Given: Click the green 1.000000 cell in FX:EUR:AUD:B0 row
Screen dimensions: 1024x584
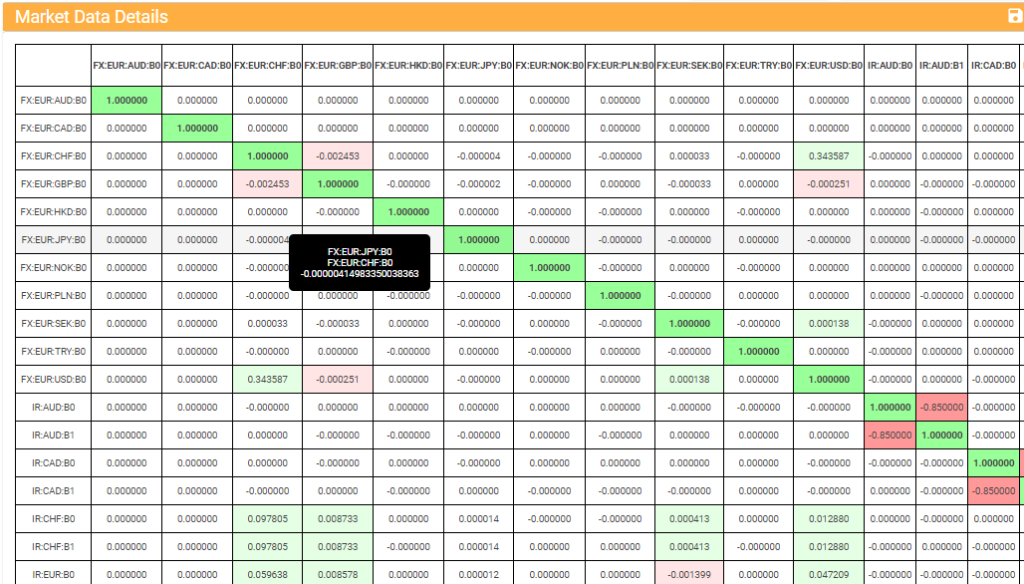Looking at the screenshot, I should [x=126, y=100].
